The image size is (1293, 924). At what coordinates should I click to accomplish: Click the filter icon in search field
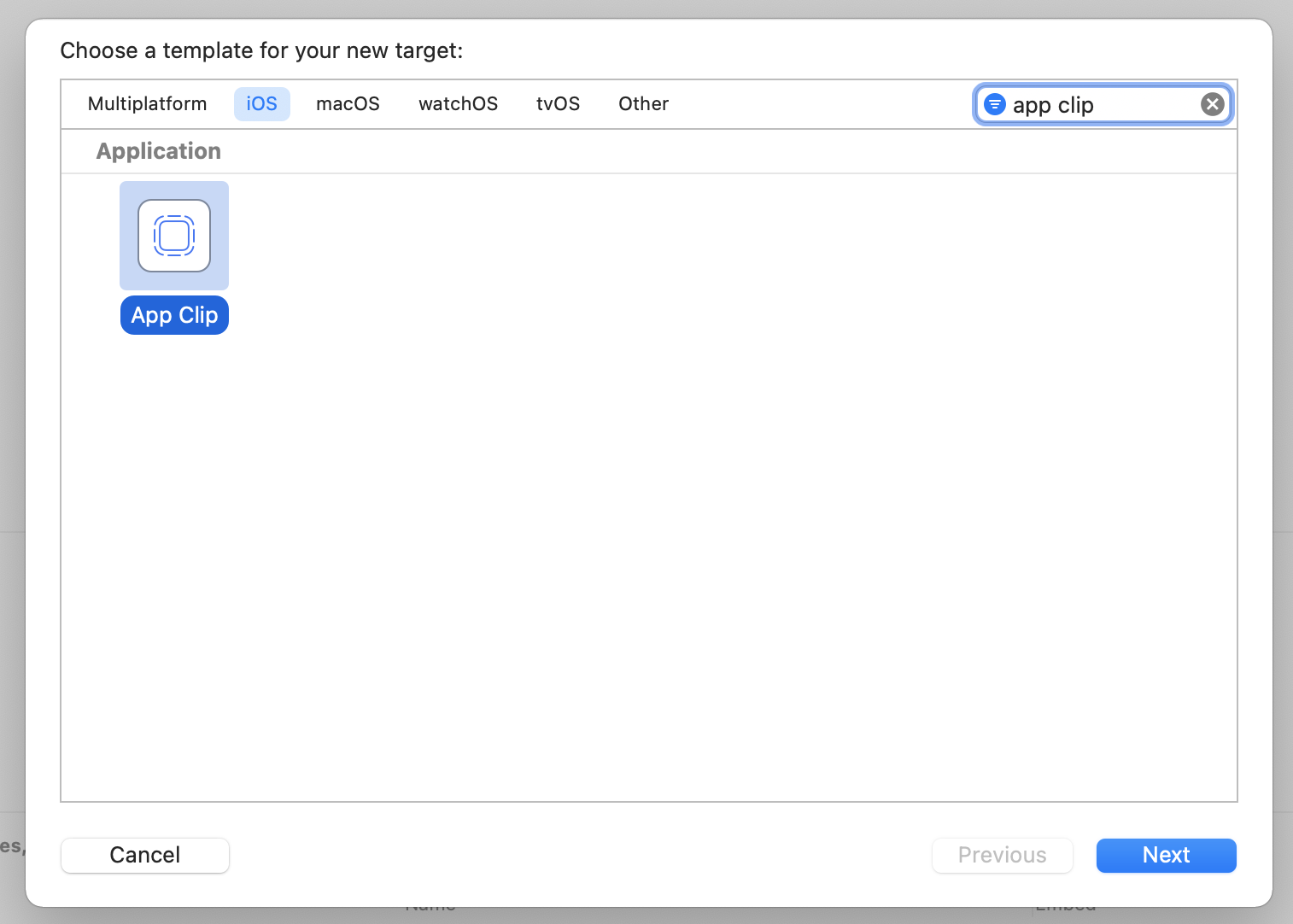click(995, 104)
